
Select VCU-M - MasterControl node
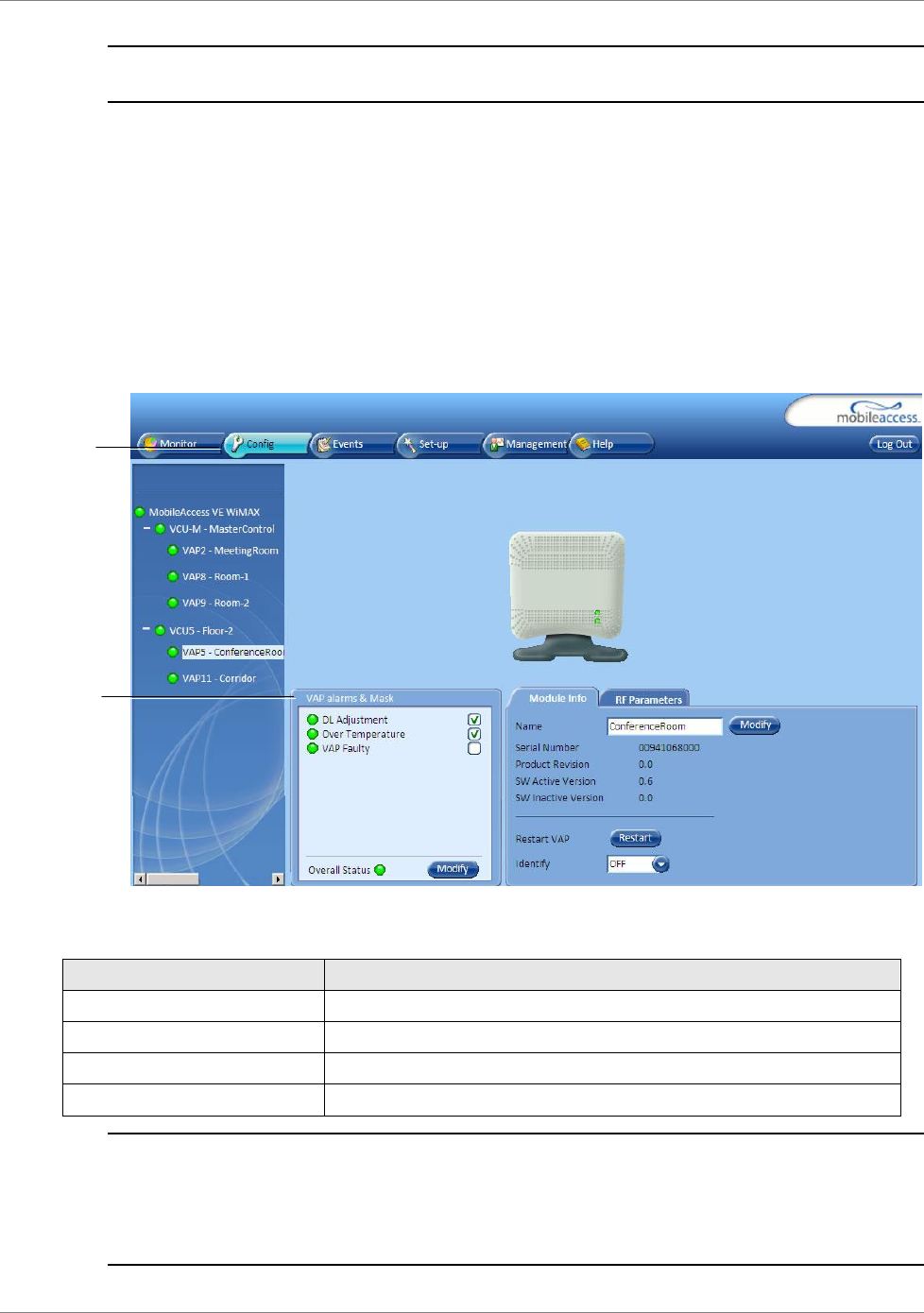(222, 529)
